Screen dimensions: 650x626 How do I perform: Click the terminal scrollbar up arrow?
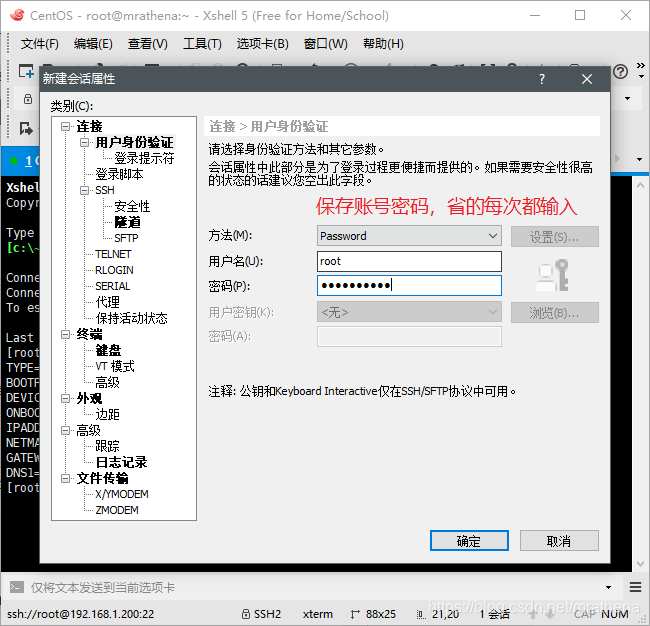640,185
